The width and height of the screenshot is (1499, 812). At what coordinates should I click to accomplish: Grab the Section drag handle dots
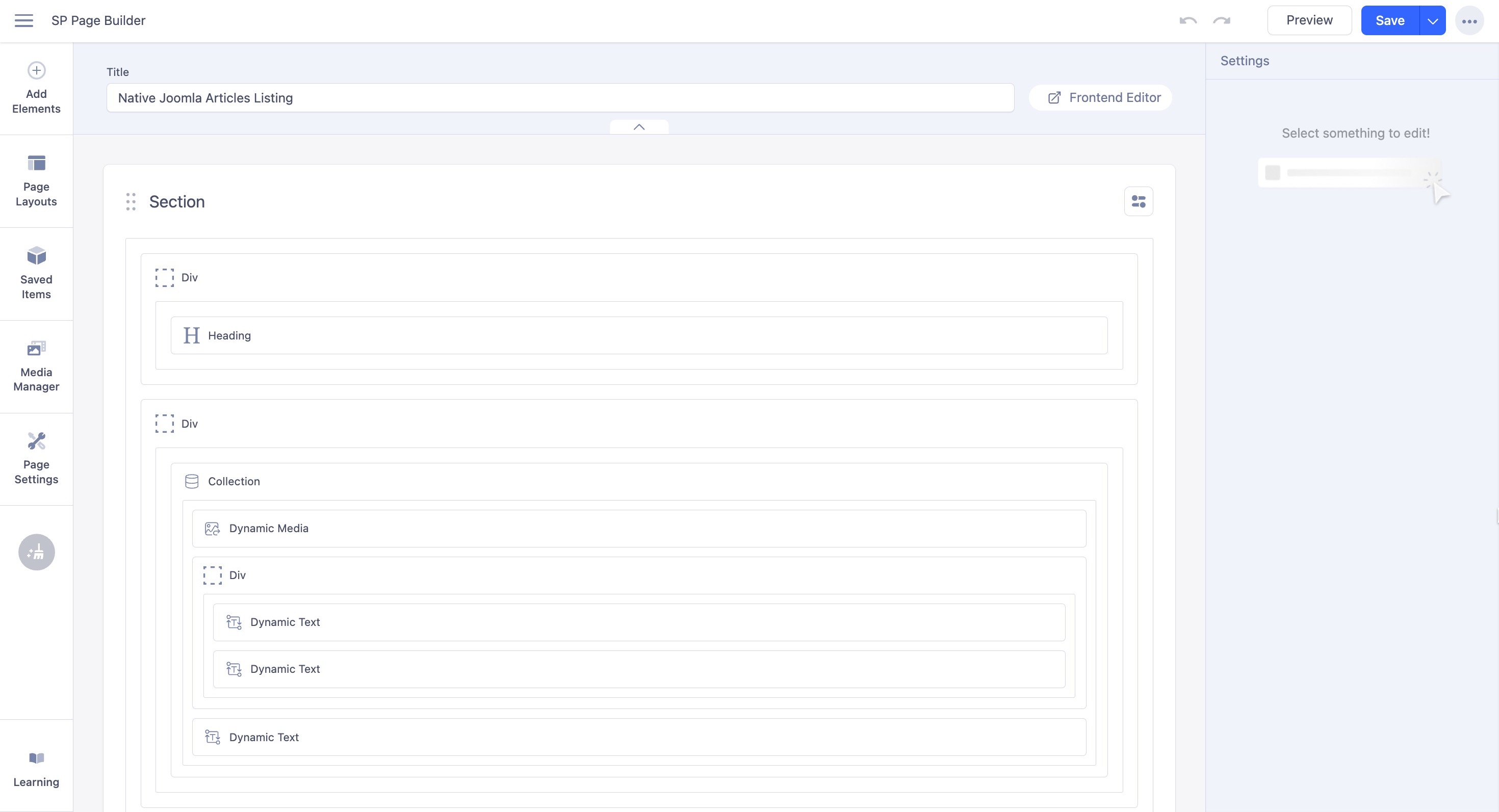tap(131, 201)
